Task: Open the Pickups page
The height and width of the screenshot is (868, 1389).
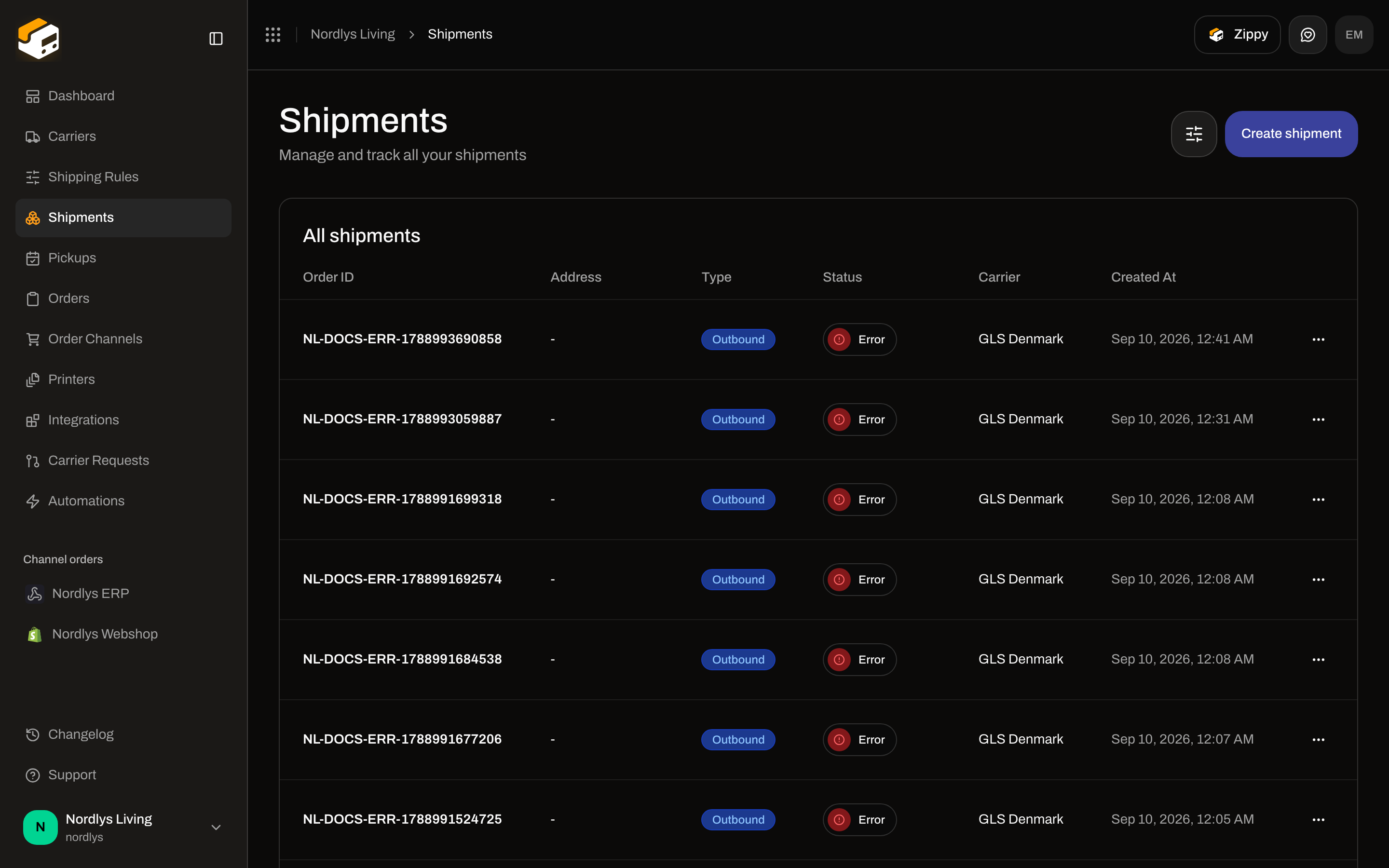Action: coord(123,258)
